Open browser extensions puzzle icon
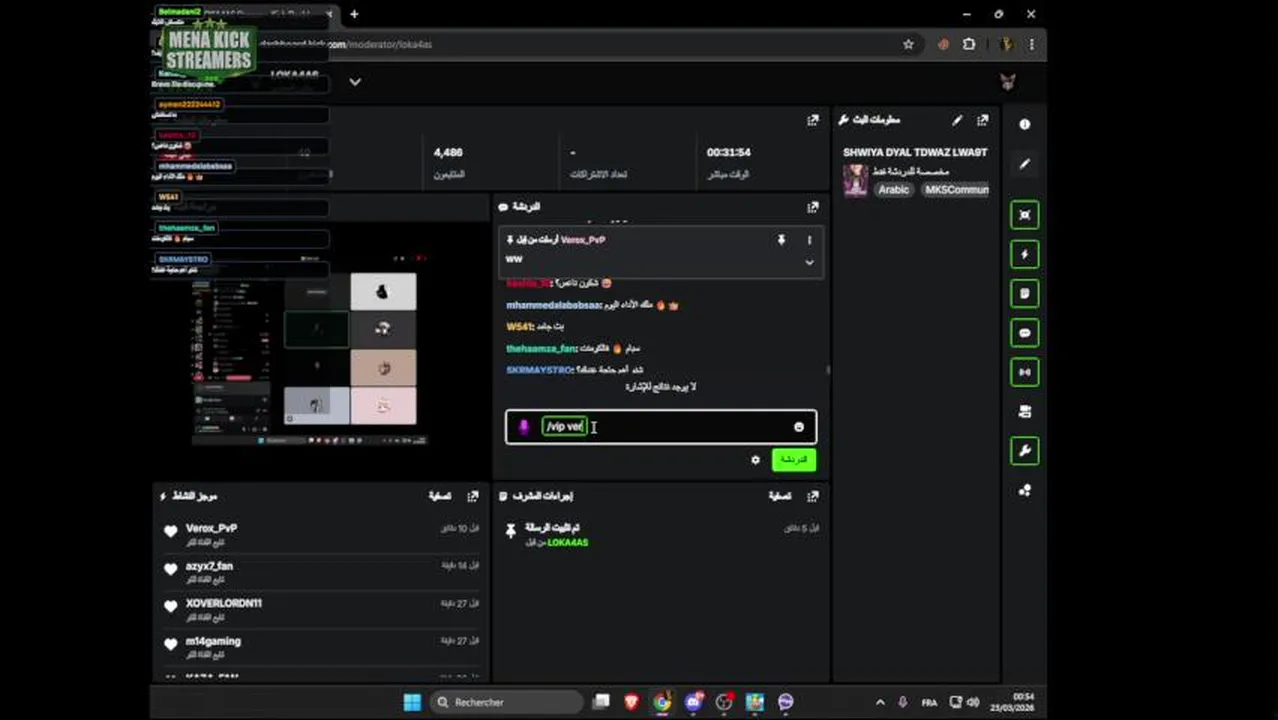Image resolution: width=1278 pixels, height=720 pixels. pos(969,44)
